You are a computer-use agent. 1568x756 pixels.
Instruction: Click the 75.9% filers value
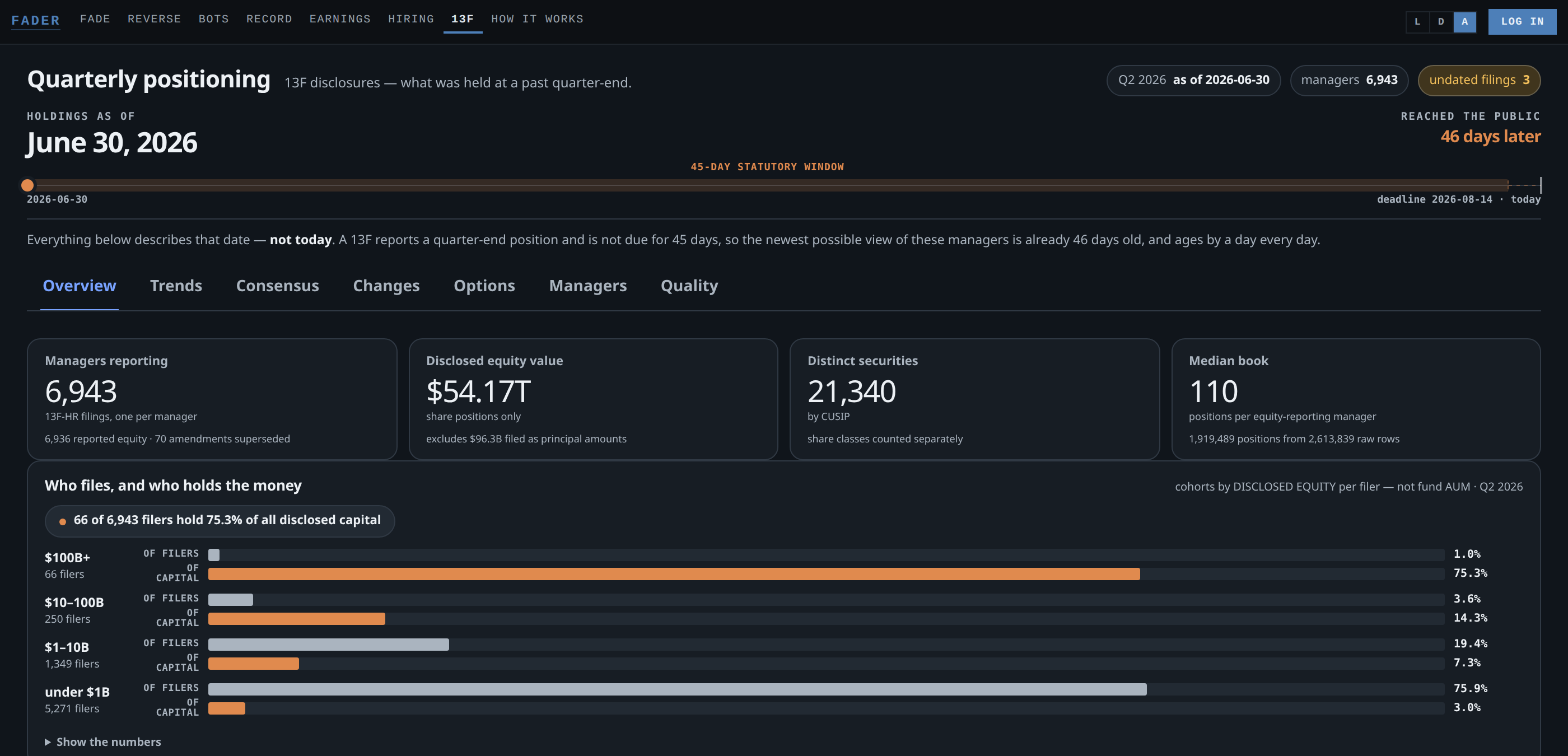pos(1471,688)
